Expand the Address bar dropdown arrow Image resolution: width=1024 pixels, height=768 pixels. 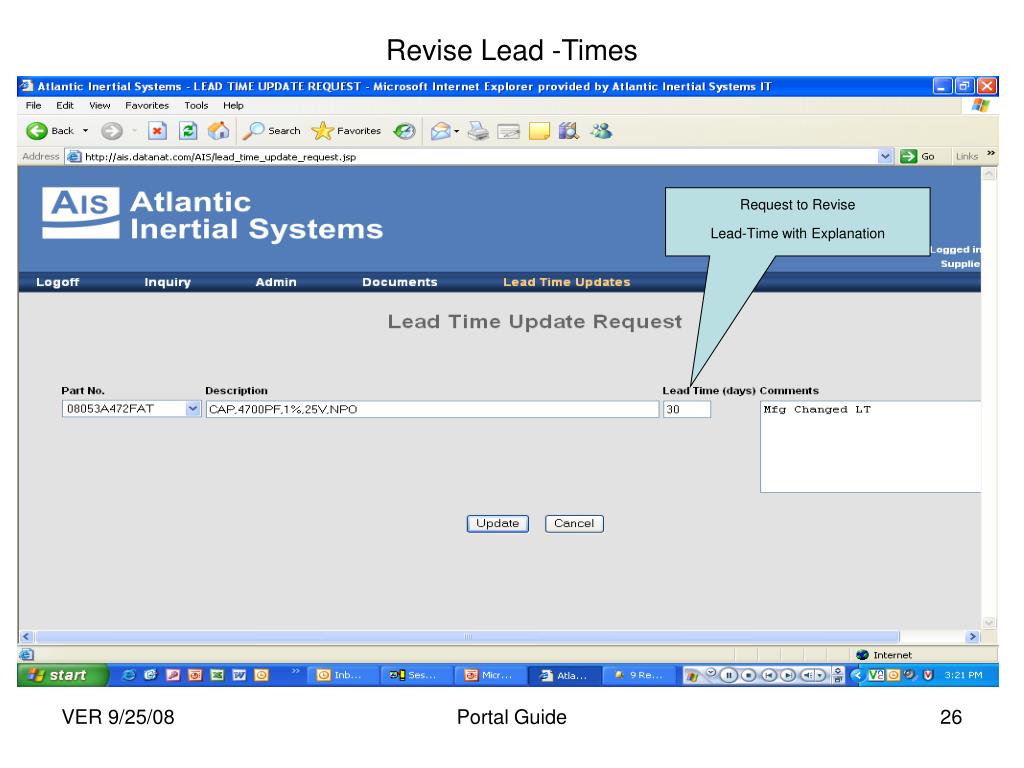point(885,156)
